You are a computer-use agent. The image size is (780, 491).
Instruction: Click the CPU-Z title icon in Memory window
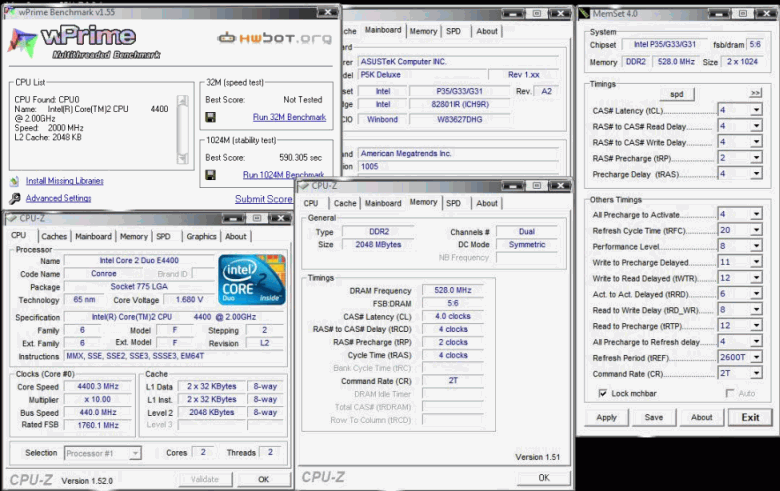[x=304, y=186]
